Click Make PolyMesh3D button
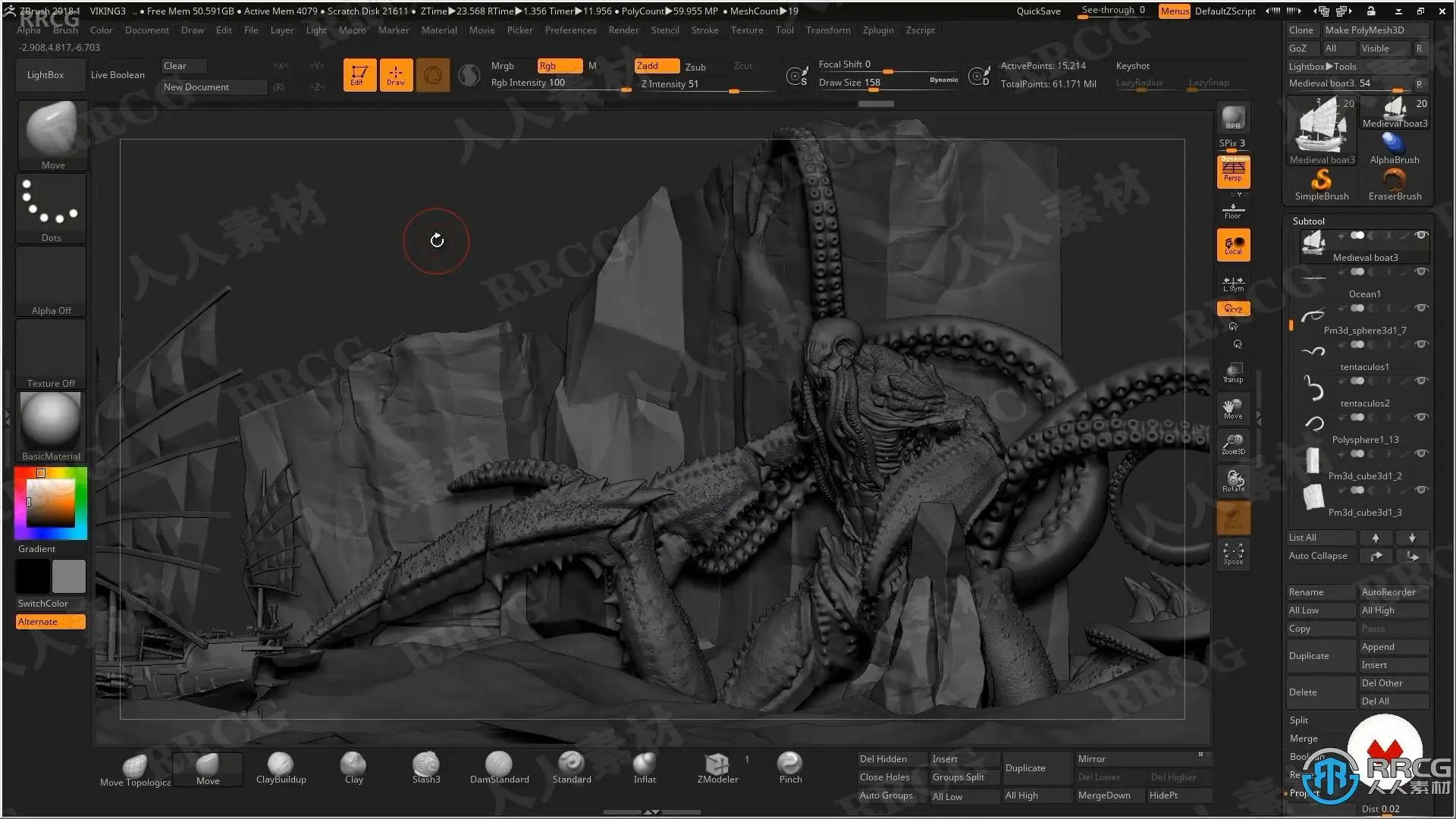Image resolution: width=1456 pixels, height=819 pixels. 1375,30
